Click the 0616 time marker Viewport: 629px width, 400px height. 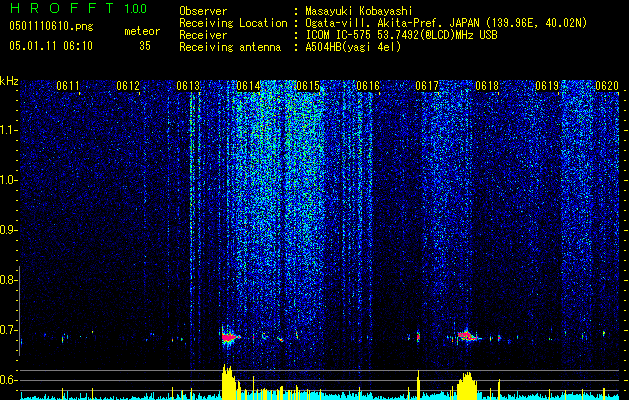[x=368, y=86]
